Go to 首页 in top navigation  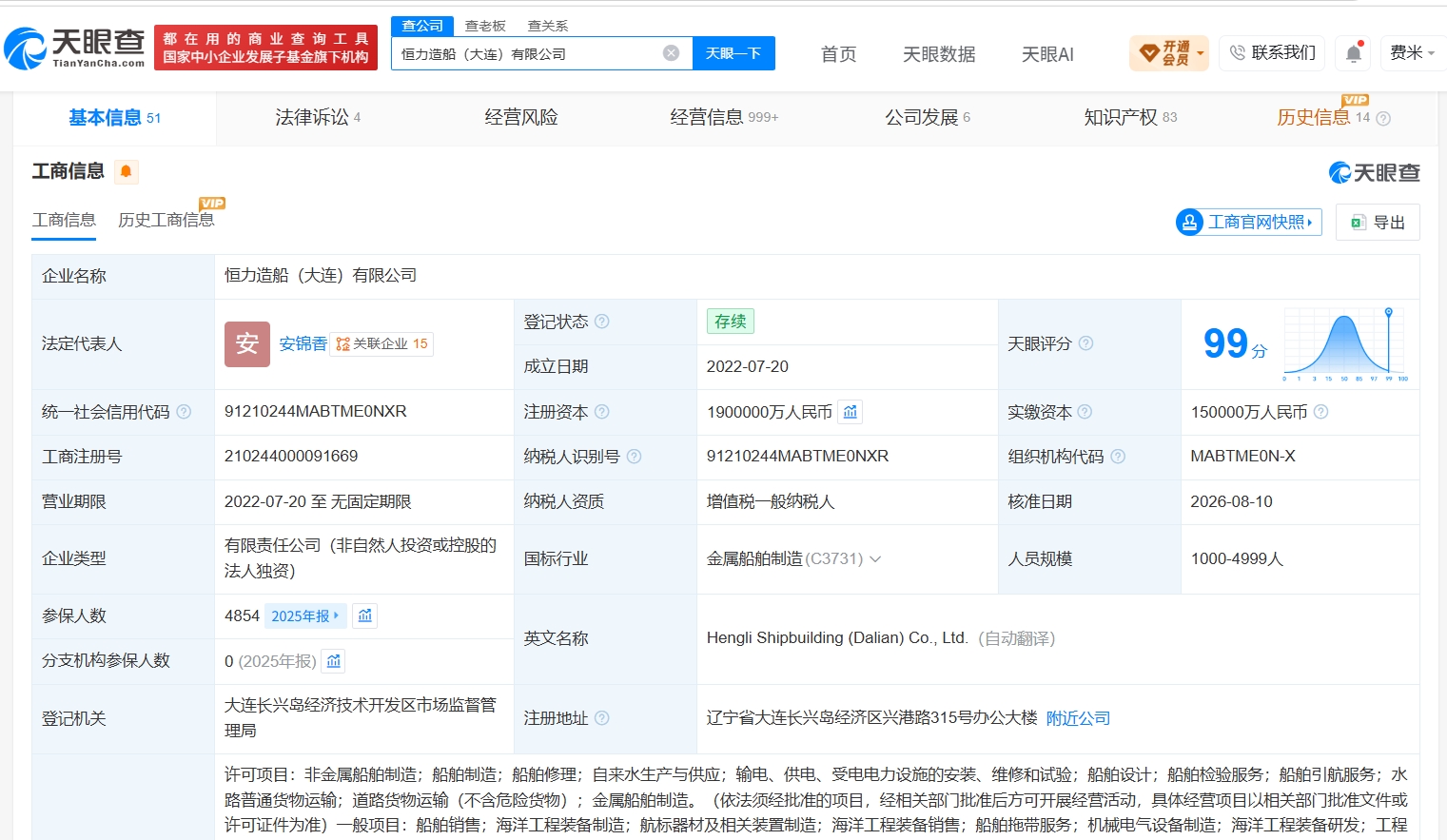(x=838, y=54)
